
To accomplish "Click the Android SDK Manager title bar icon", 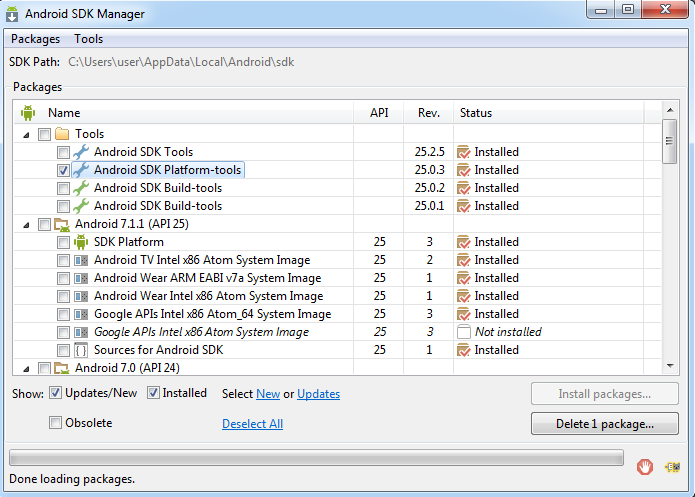I will click(12, 14).
